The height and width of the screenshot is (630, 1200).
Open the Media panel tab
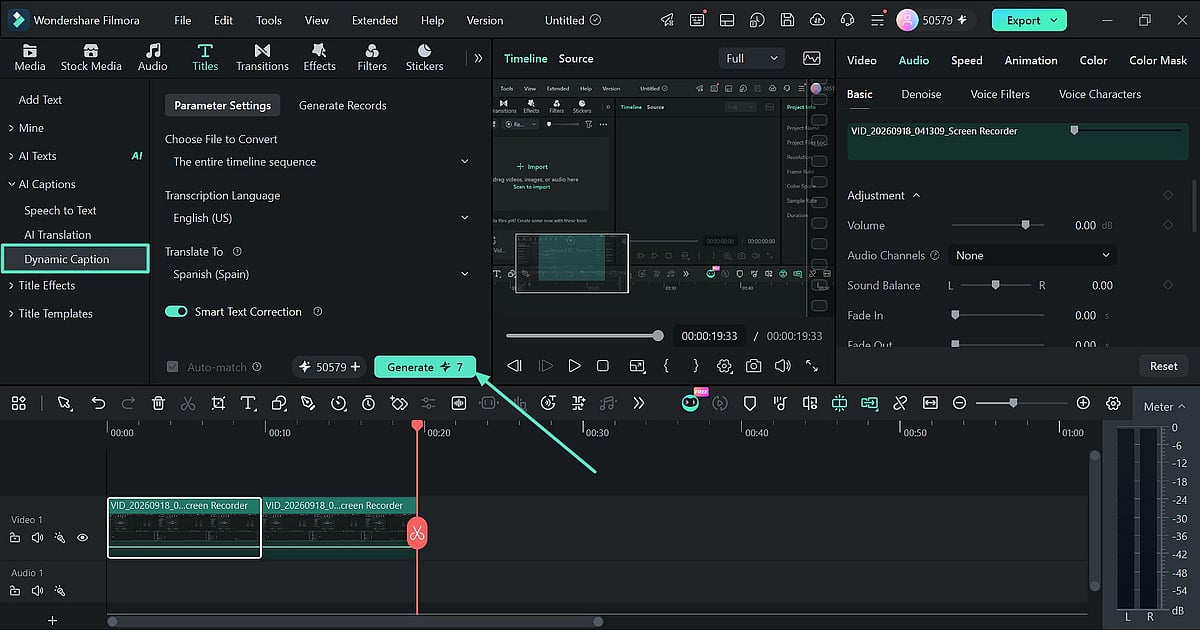pyautogui.click(x=29, y=58)
